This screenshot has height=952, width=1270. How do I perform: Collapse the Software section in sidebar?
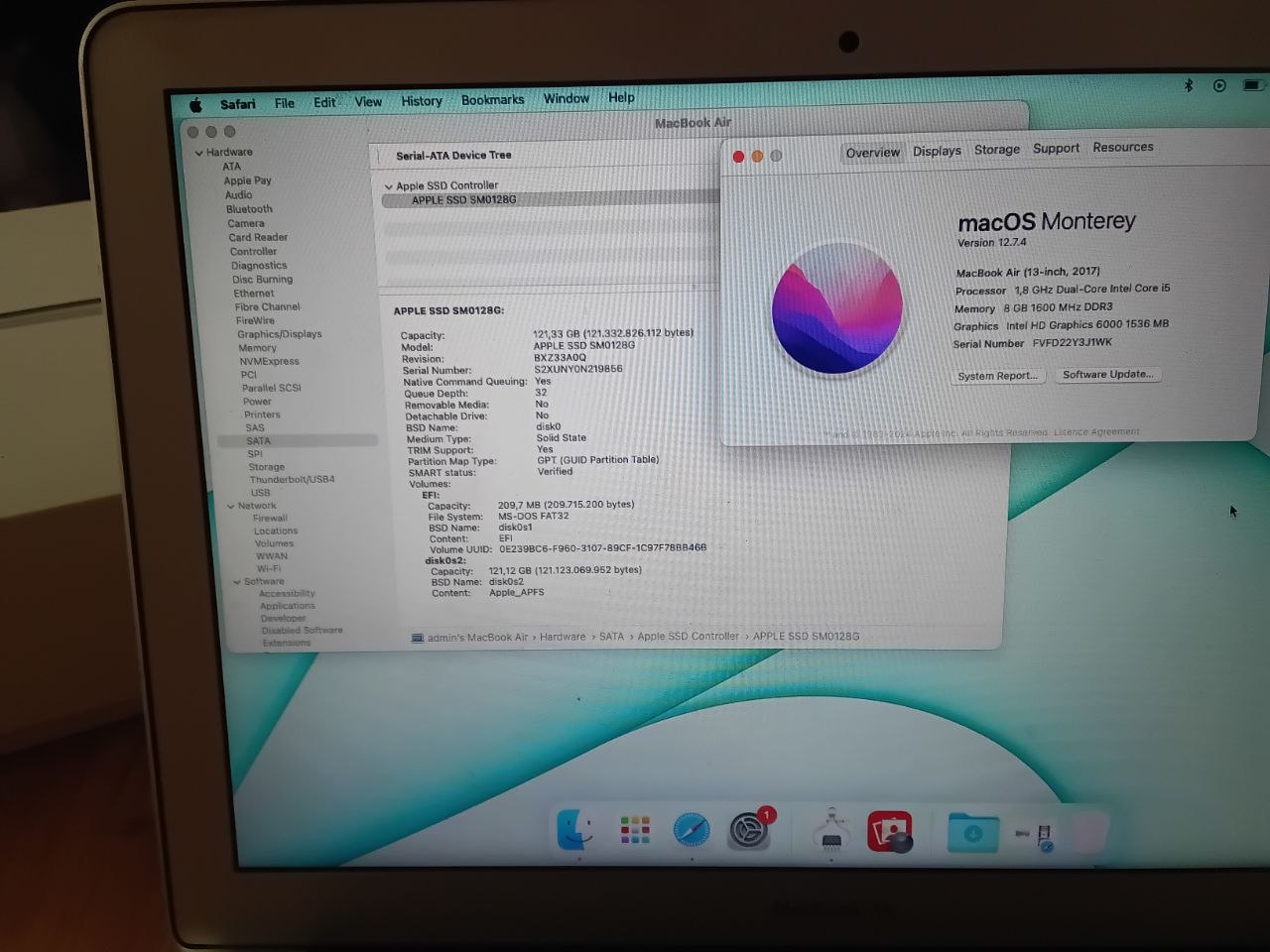pos(237,582)
